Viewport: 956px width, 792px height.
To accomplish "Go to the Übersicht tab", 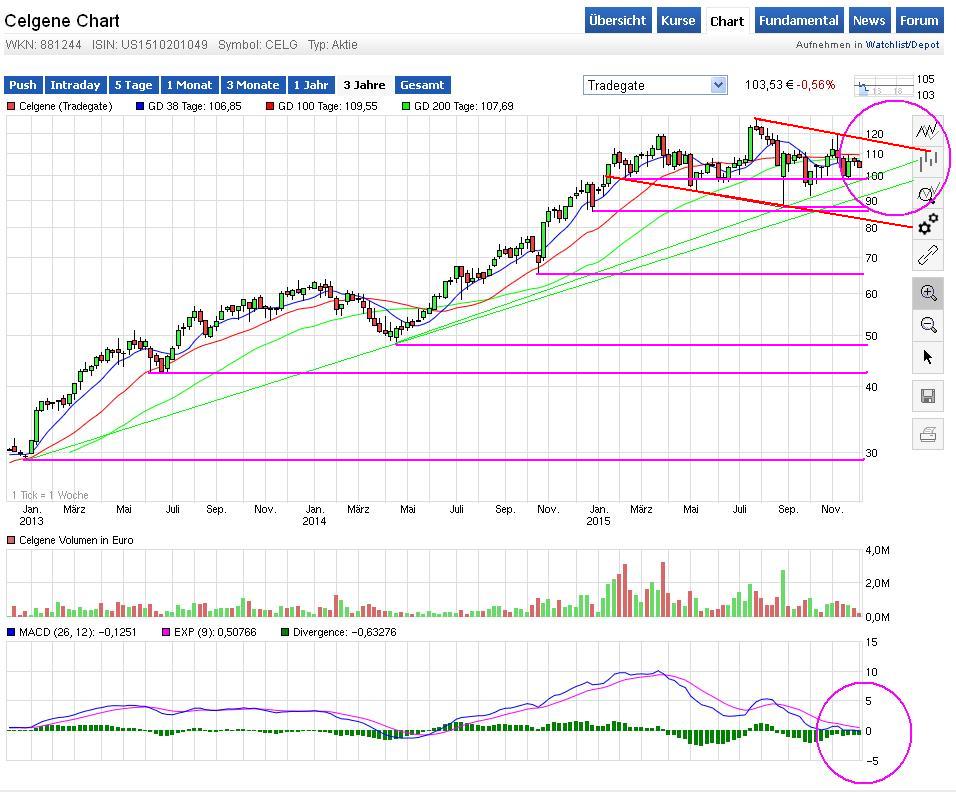I will (x=618, y=20).
